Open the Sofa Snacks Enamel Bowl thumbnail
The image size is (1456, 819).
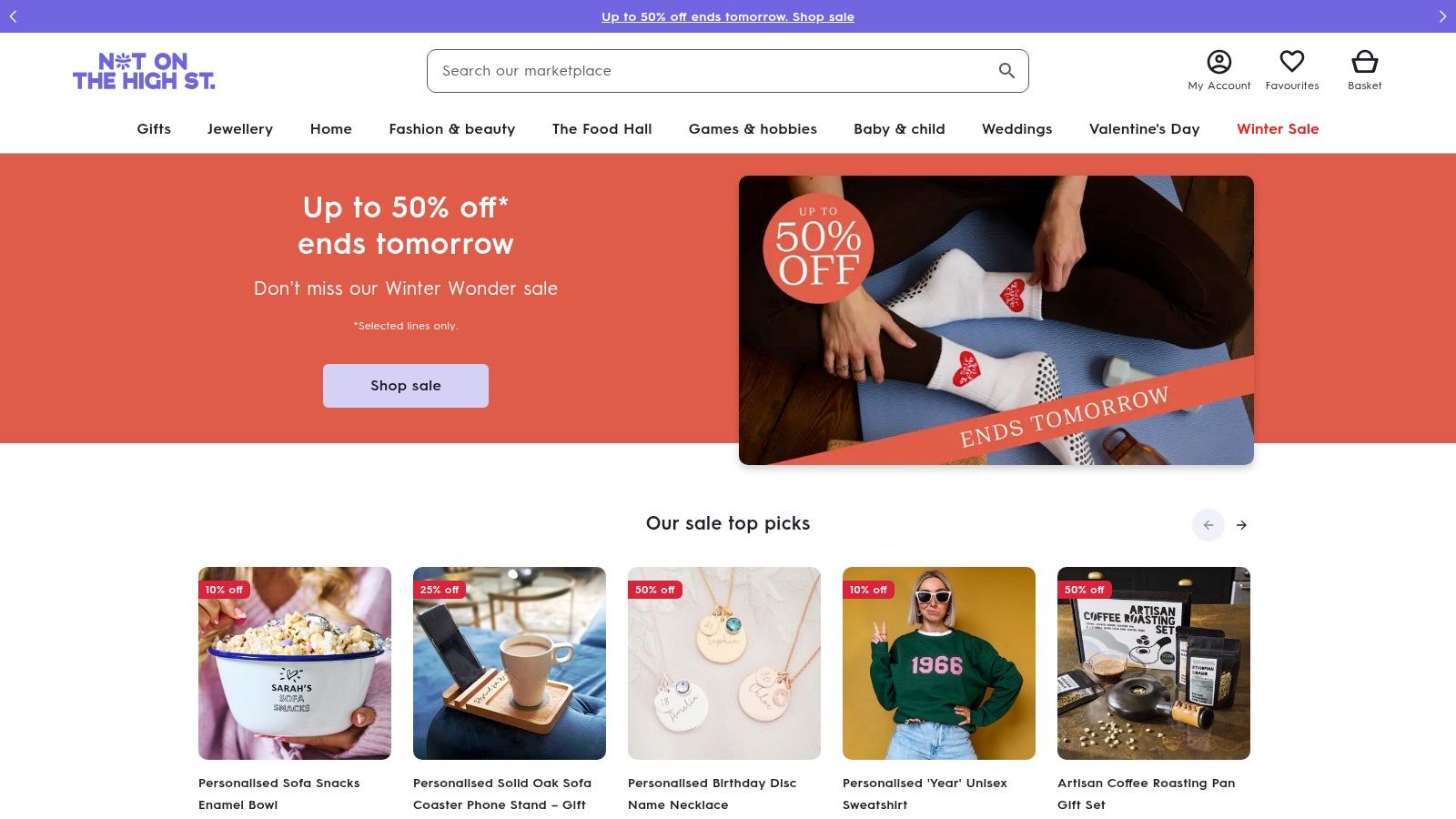pos(295,663)
